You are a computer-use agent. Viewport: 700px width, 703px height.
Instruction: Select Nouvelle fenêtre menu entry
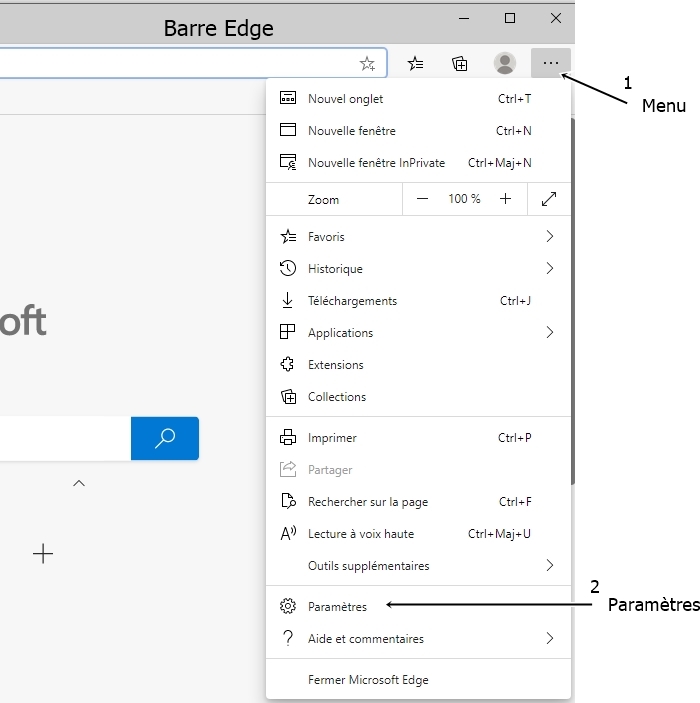pyautogui.click(x=418, y=130)
